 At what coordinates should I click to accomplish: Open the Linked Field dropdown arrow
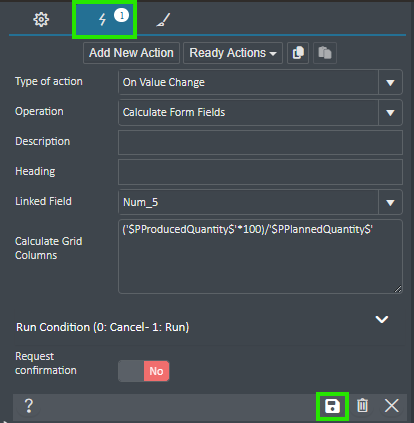click(390, 202)
